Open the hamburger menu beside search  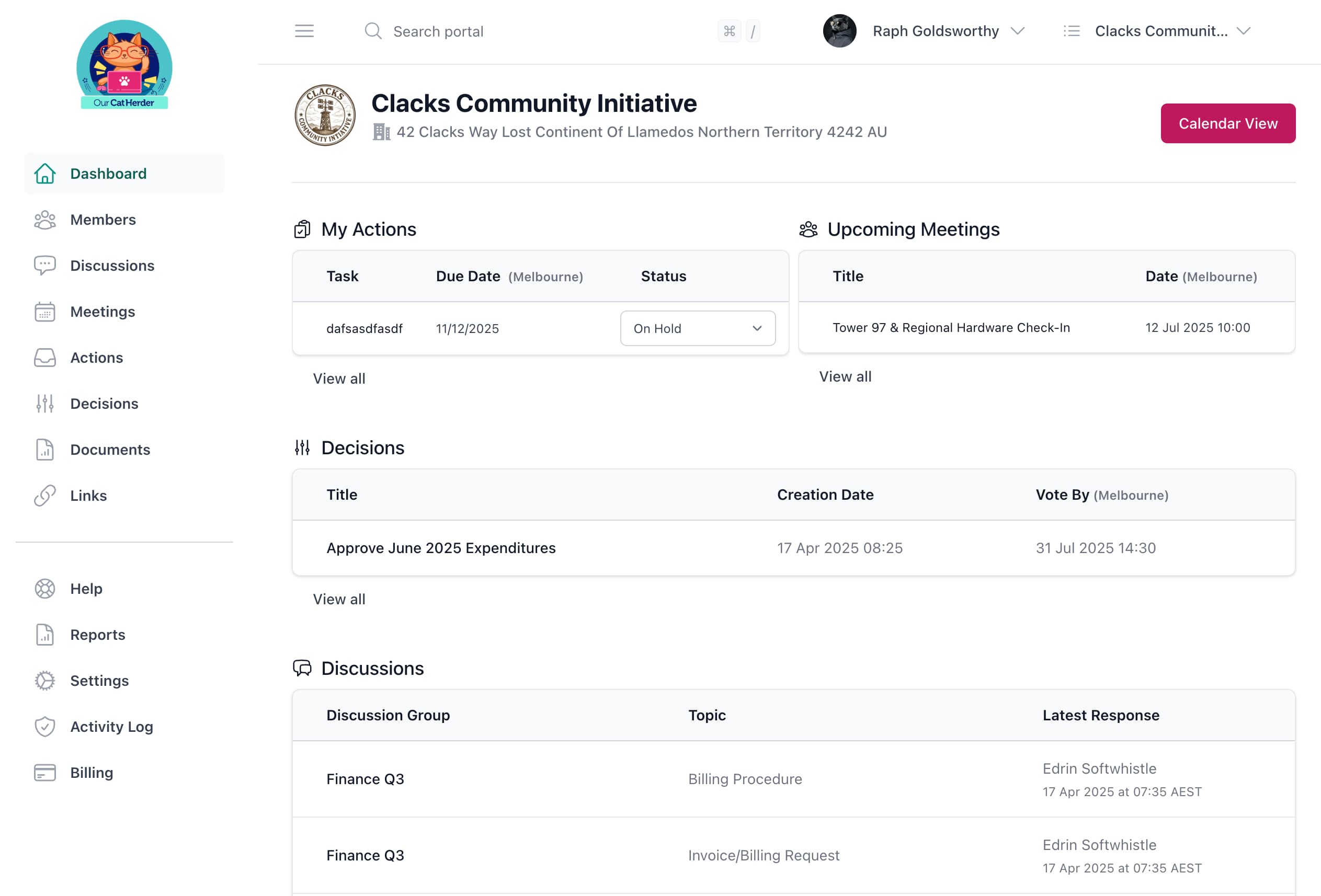tap(304, 31)
